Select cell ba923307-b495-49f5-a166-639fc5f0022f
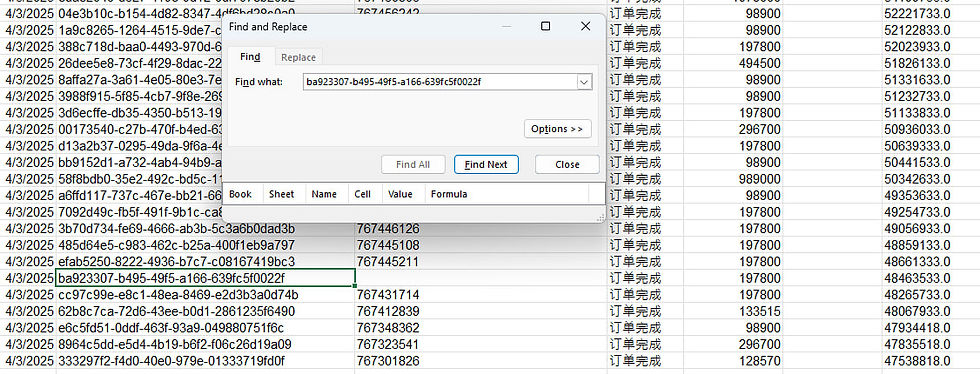This screenshot has width=980, height=374. 206,278
